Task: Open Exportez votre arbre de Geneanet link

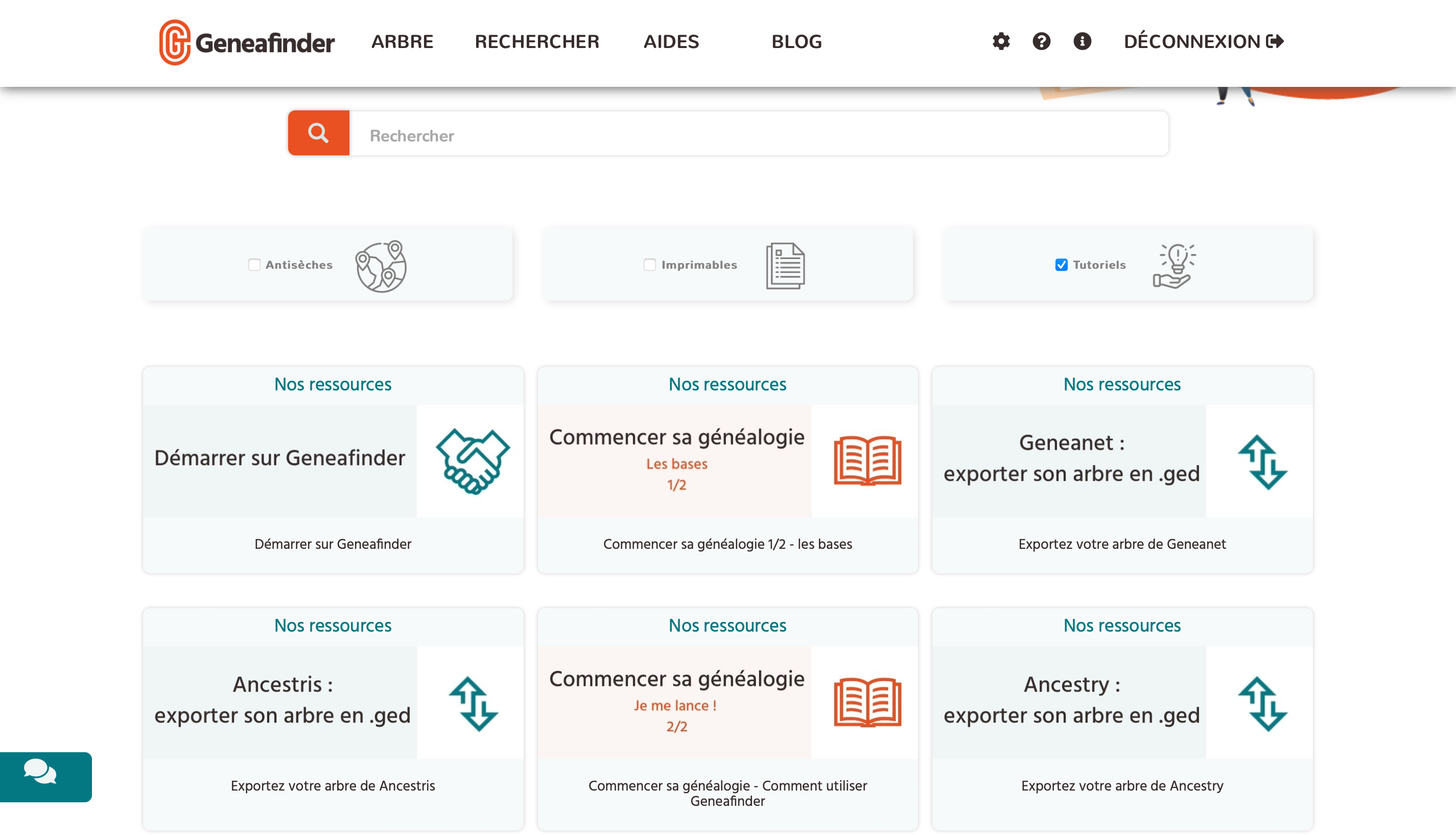Action: click(1122, 544)
